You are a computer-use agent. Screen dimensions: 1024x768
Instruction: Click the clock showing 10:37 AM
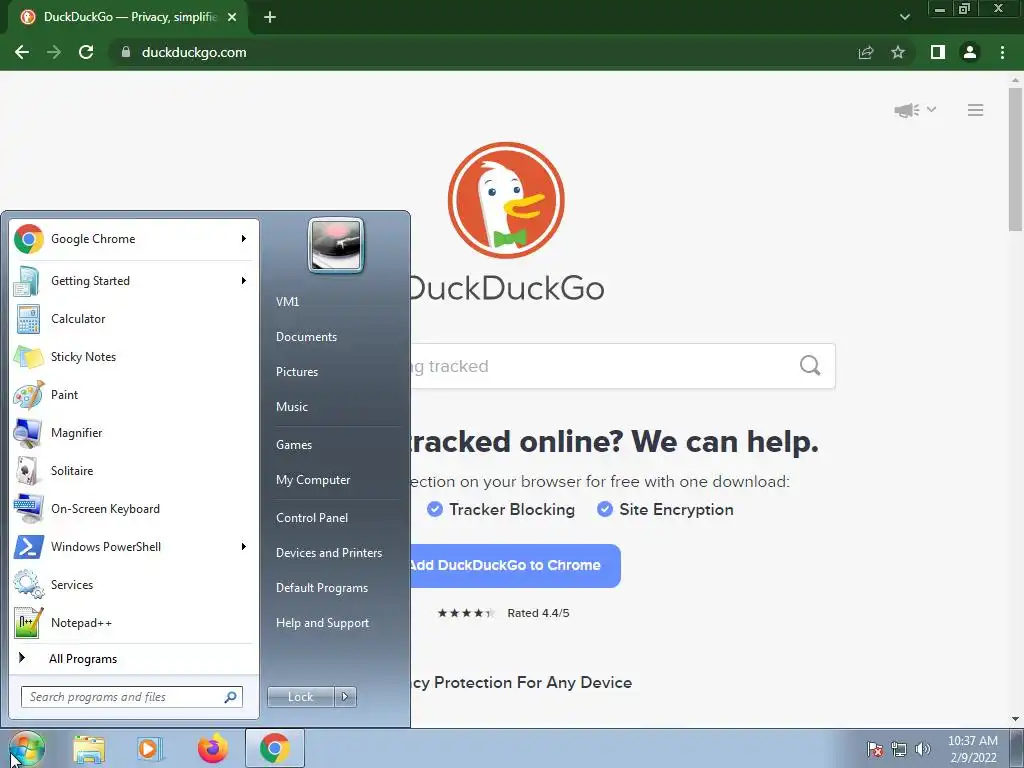click(972, 741)
